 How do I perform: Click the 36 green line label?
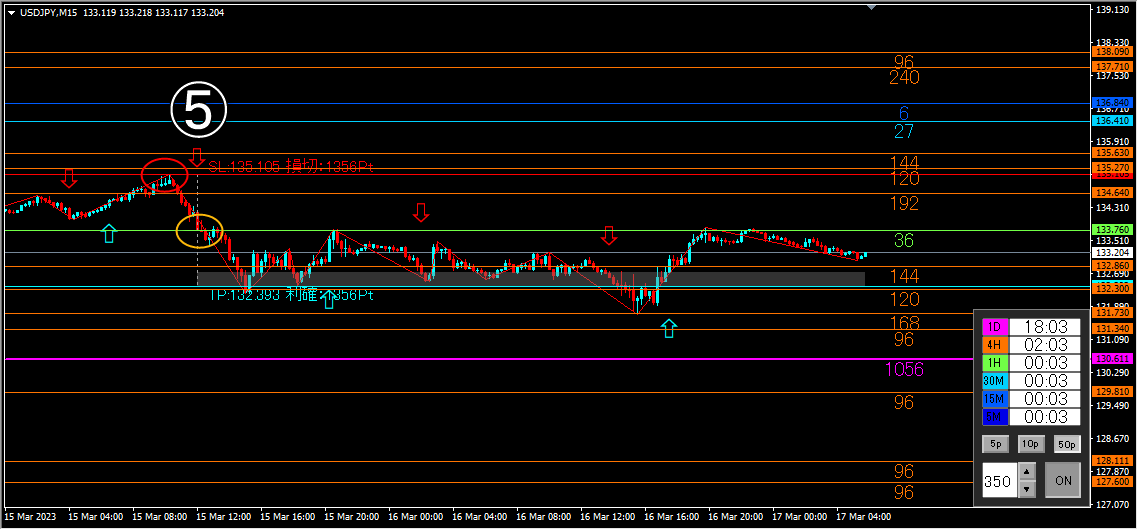[x=904, y=240]
